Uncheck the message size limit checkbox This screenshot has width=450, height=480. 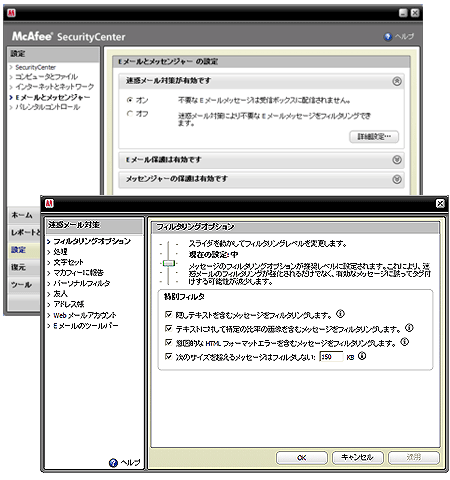click(169, 356)
